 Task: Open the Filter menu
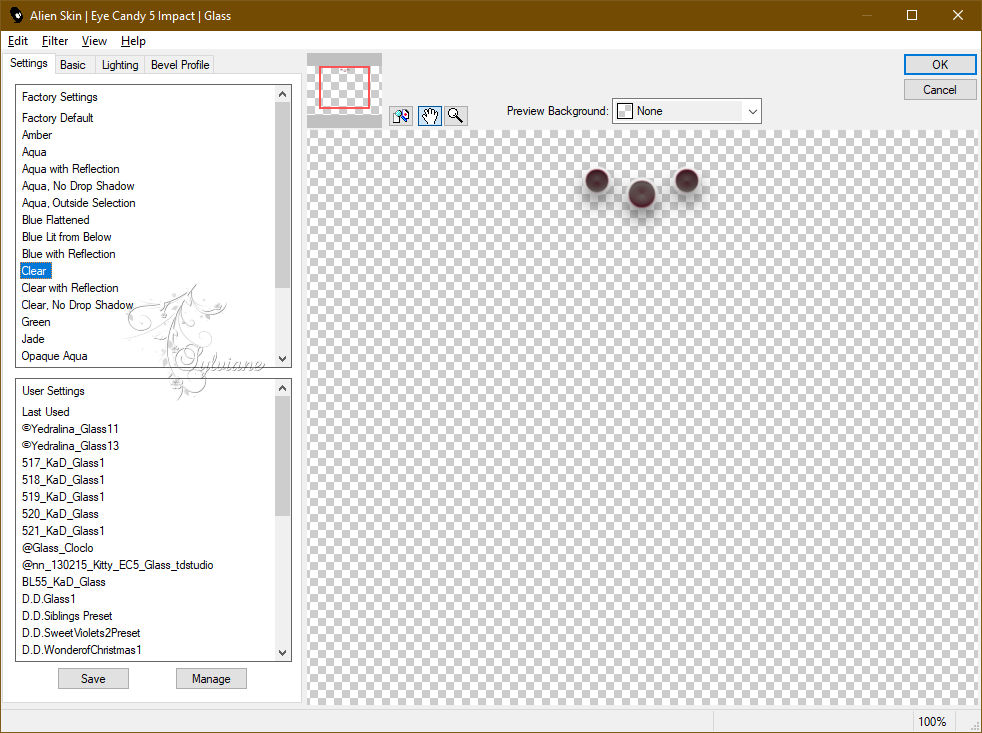click(54, 41)
